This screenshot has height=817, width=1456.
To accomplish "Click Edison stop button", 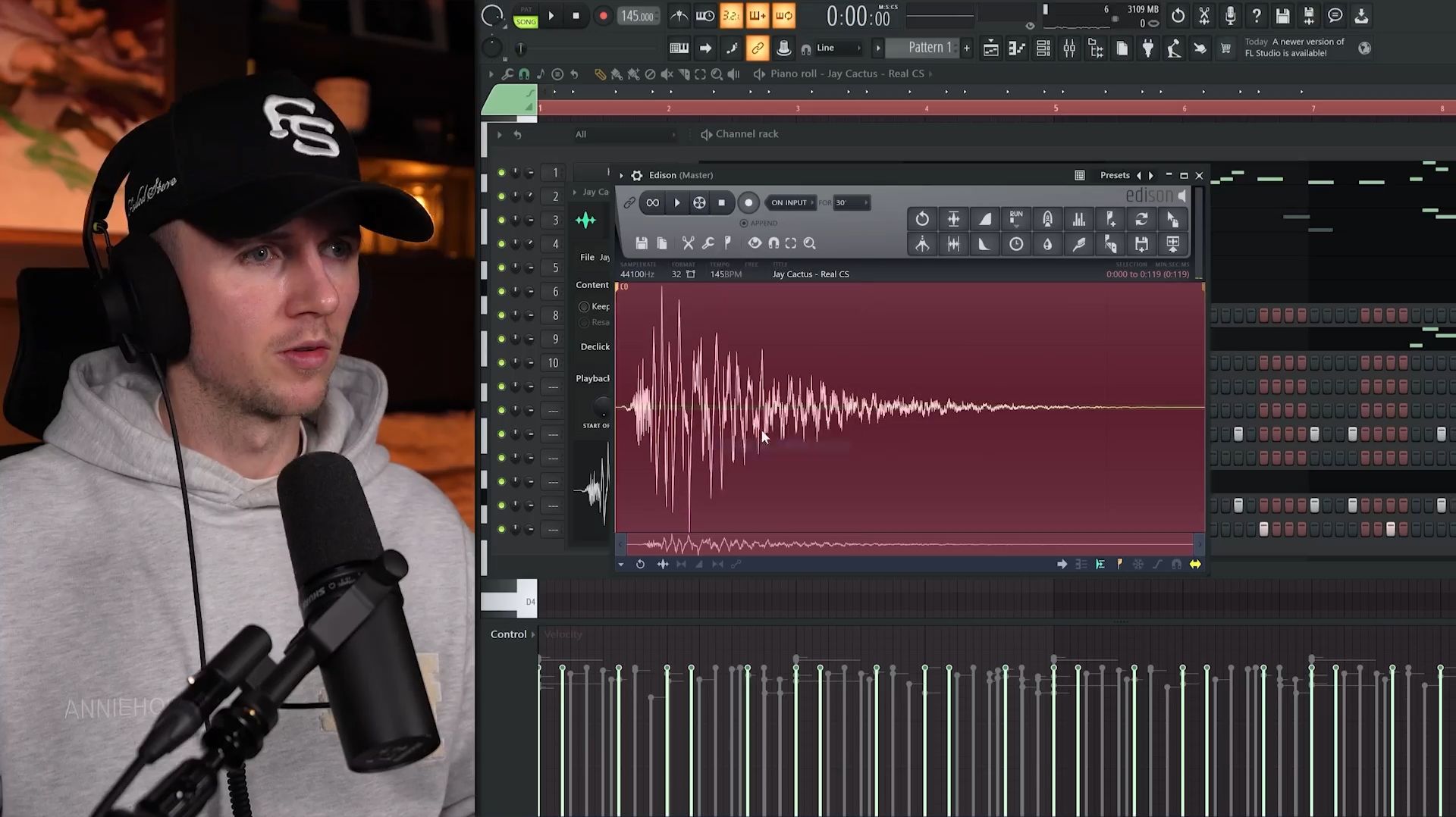I will [721, 202].
